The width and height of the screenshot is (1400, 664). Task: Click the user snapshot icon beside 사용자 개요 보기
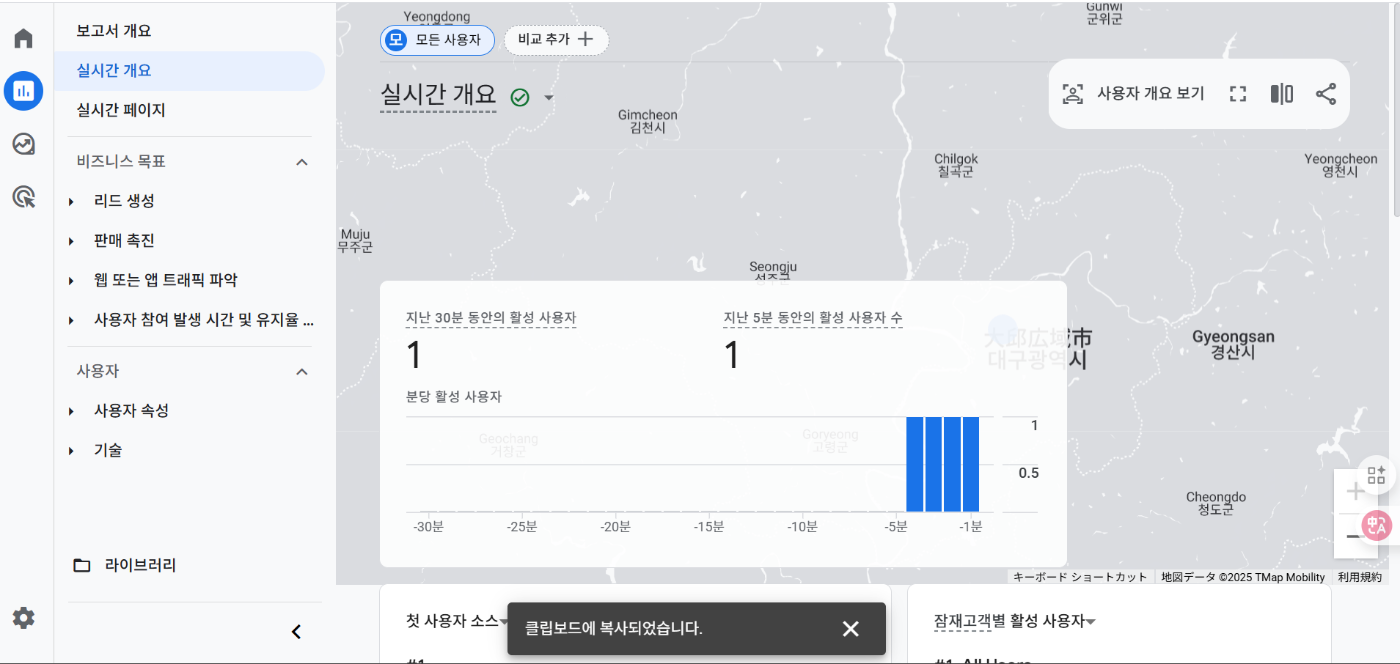1073,94
